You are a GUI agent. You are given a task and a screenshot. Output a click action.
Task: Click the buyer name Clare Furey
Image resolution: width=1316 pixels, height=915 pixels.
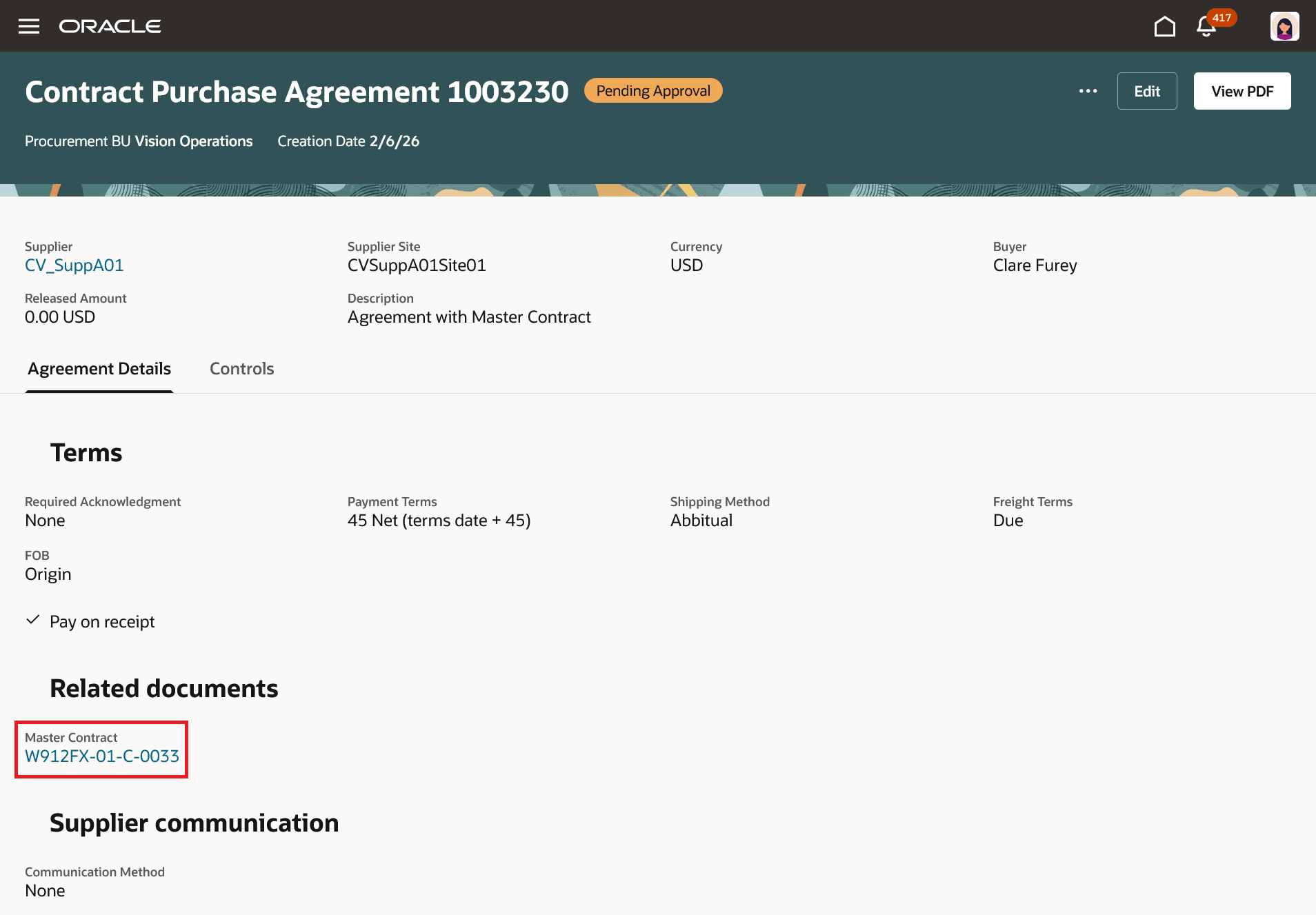1035,265
